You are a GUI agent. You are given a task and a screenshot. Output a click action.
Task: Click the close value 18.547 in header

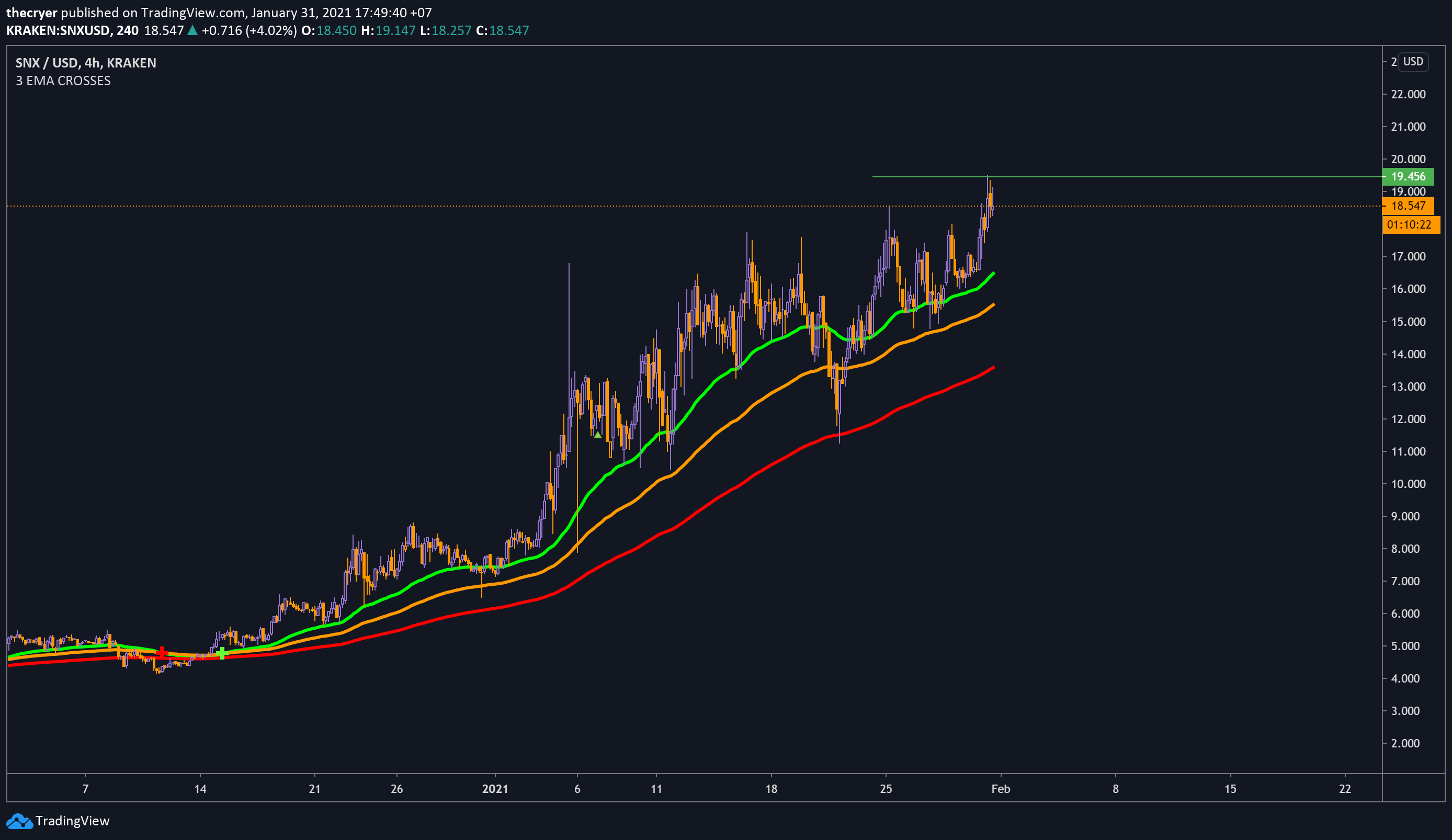[x=509, y=30]
